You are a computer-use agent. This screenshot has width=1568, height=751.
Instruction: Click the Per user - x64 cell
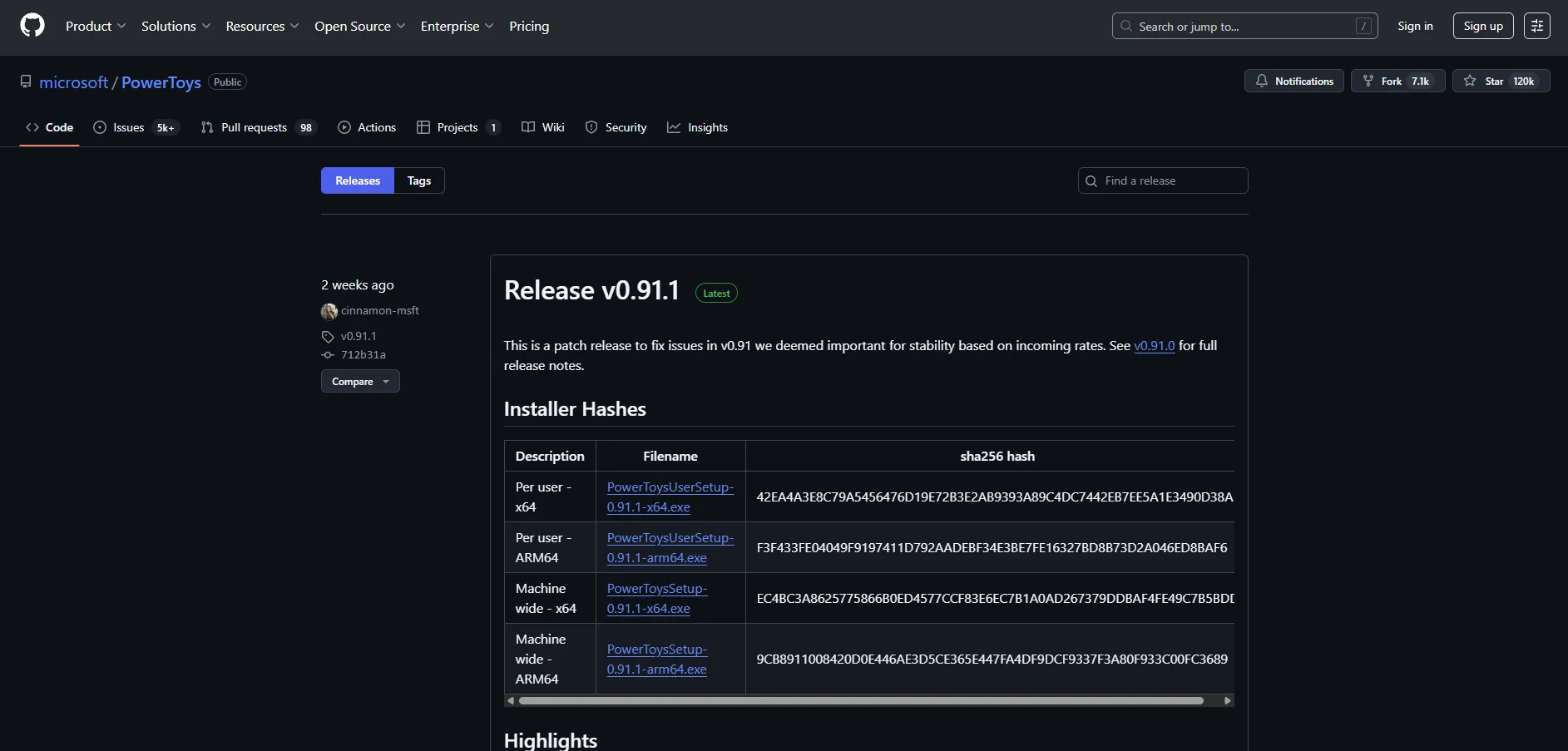[x=550, y=497]
